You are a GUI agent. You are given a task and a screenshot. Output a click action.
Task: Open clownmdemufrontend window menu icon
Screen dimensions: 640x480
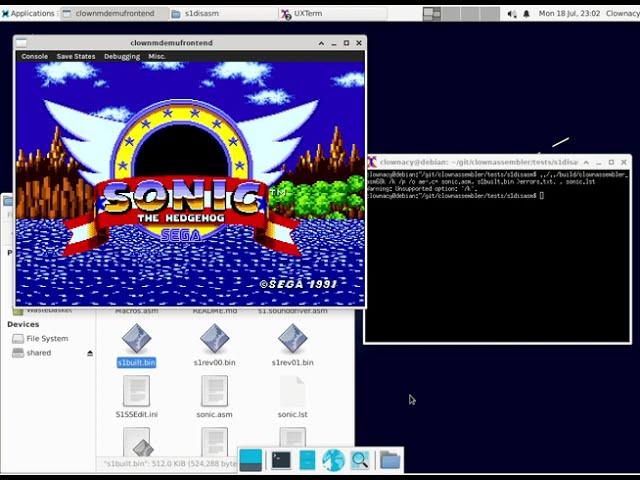[21, 43]
